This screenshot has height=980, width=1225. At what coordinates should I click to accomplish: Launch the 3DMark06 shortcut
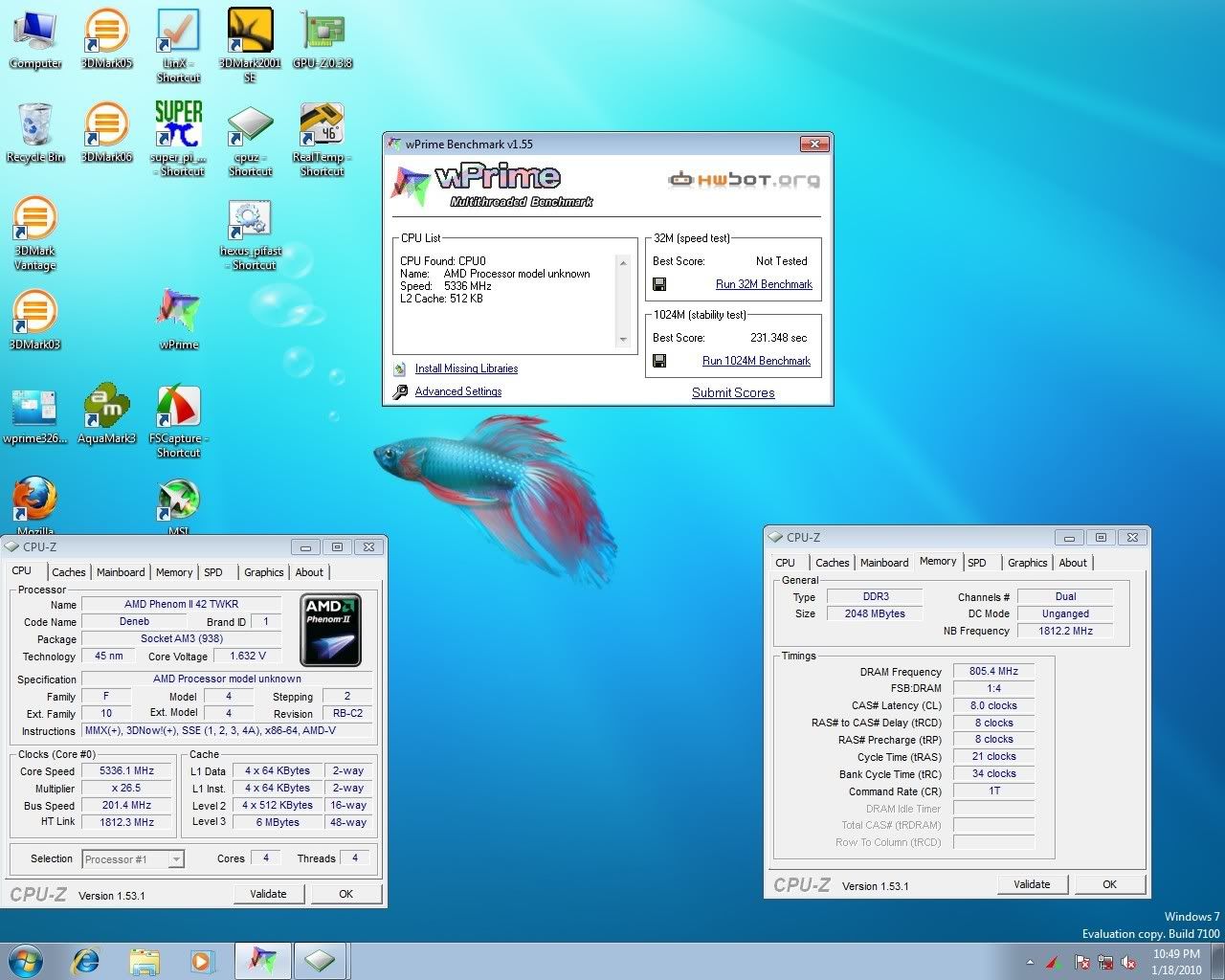click(106, 132)
